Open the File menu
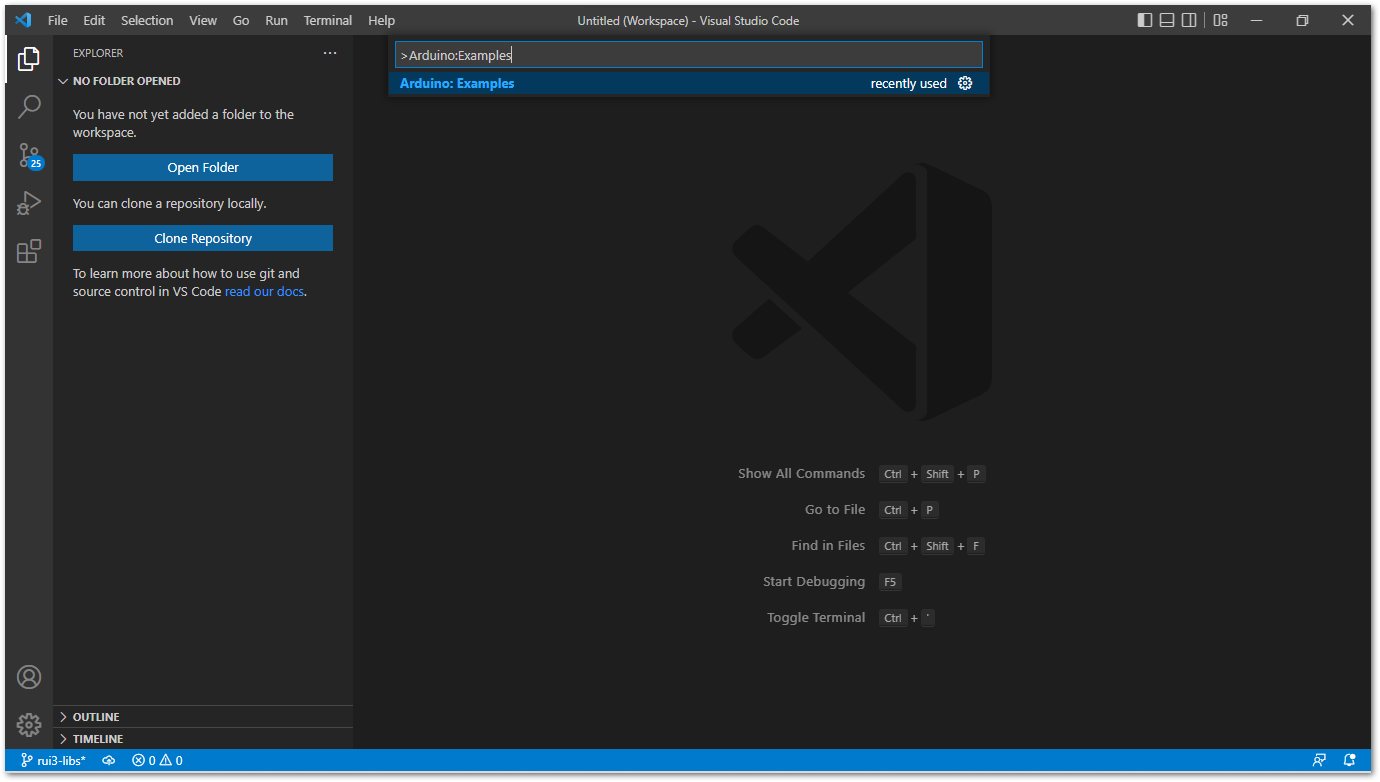Screen dimensions: 1380x782 coord(58,20)
